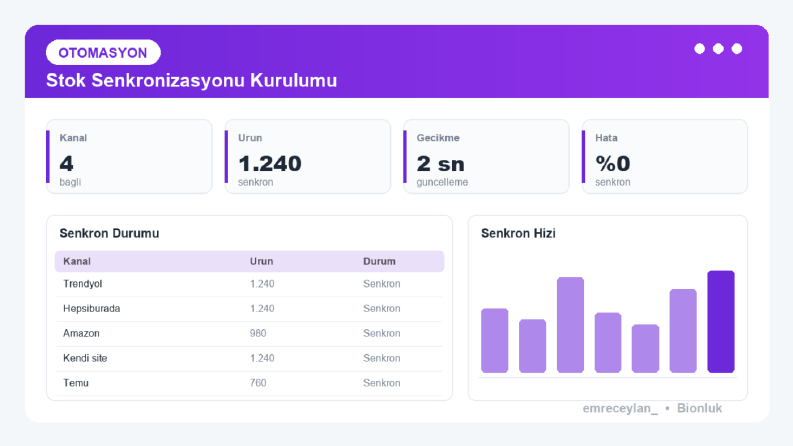Click the 1.240 value in Trendyol row
This screenshot has height=446, width=793.
(x=262, y=284)
